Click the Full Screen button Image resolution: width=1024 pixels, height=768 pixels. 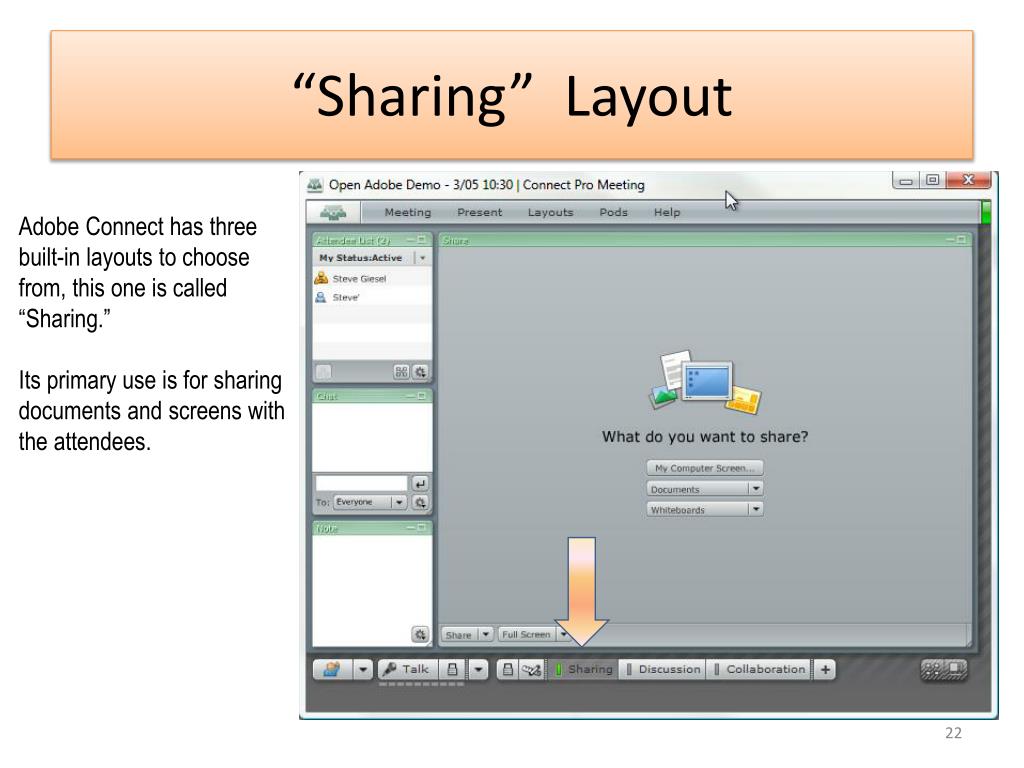click(x=526, y=634)
